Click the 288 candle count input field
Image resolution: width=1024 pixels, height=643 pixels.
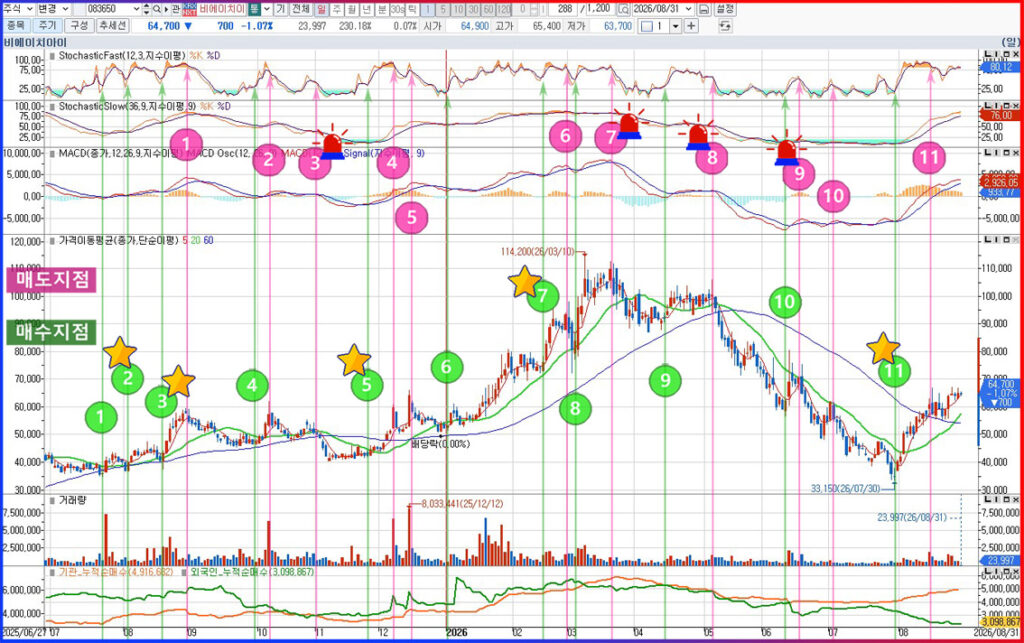[x=563, y=9]
